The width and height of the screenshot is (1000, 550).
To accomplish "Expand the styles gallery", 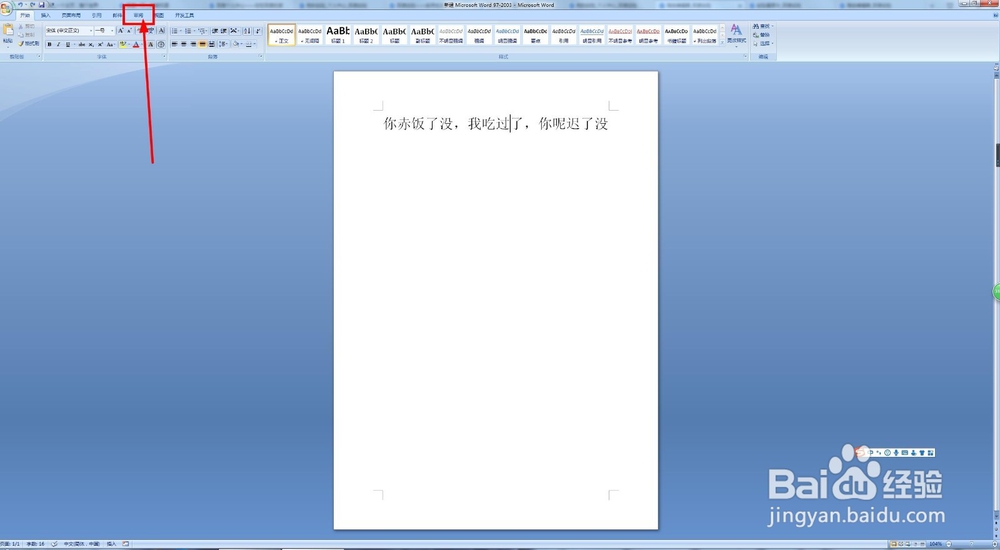I will (722, 42).
